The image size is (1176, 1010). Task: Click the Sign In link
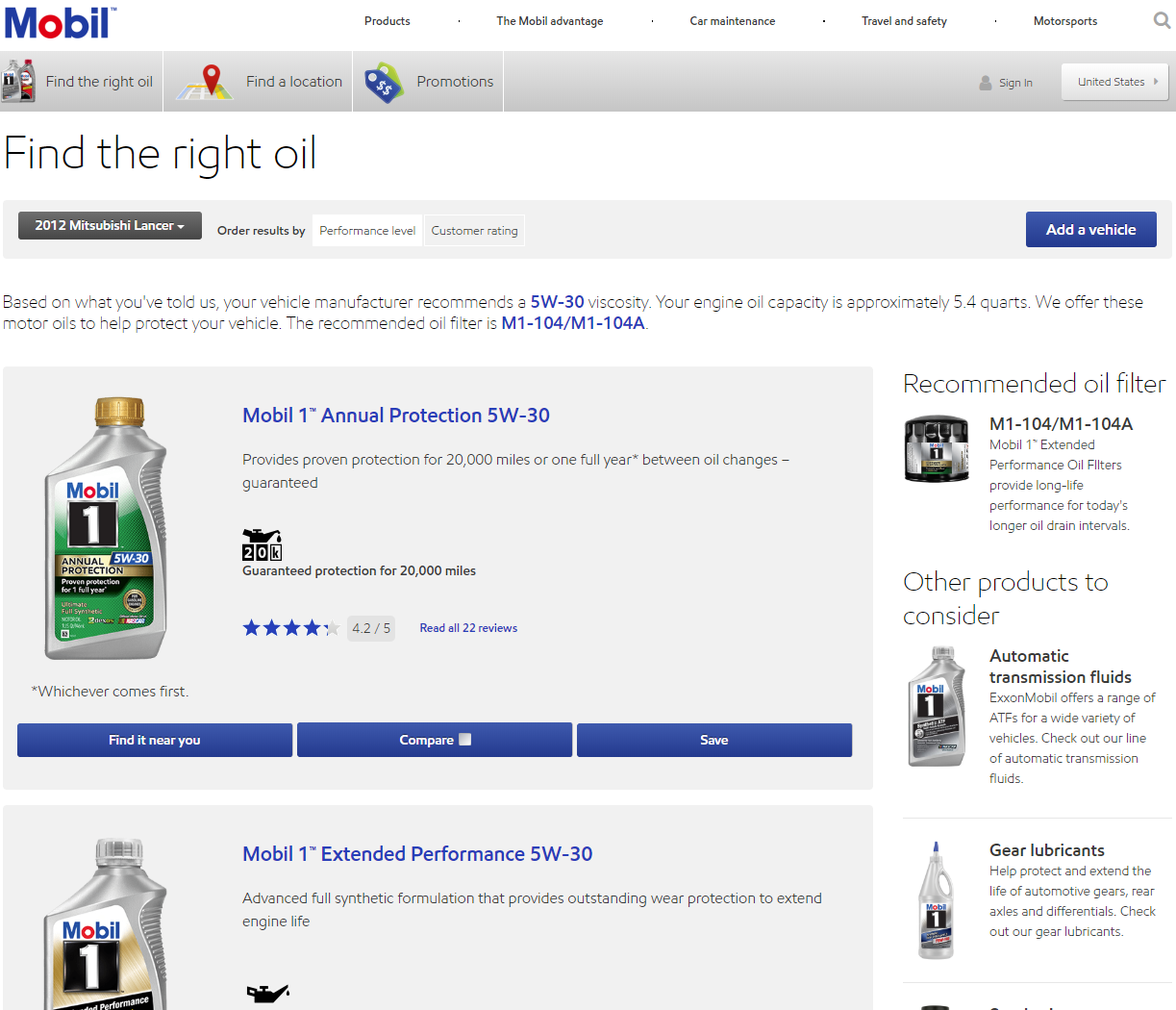(x=1015, y=83)
